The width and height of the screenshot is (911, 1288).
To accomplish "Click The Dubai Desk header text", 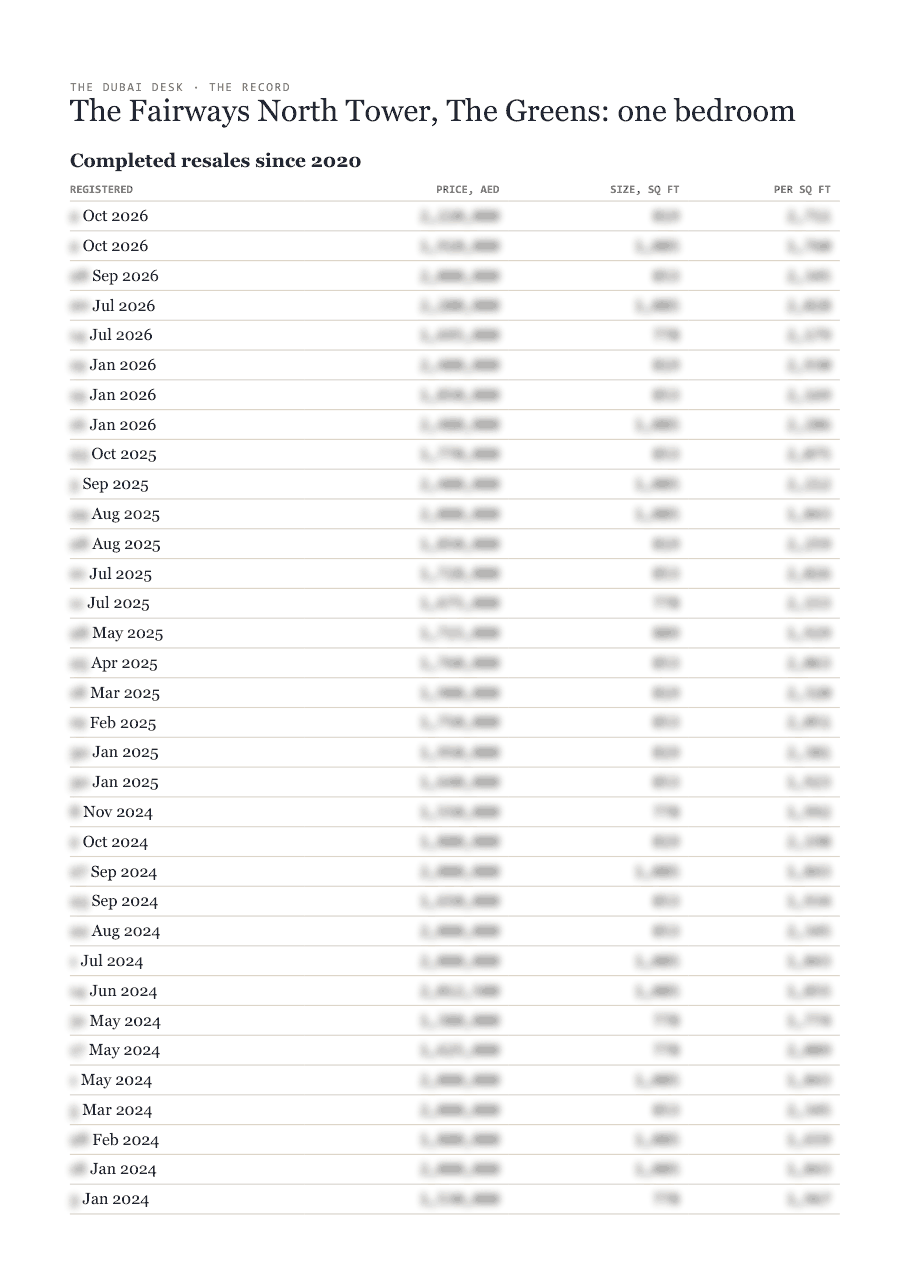I will (127, 87).
